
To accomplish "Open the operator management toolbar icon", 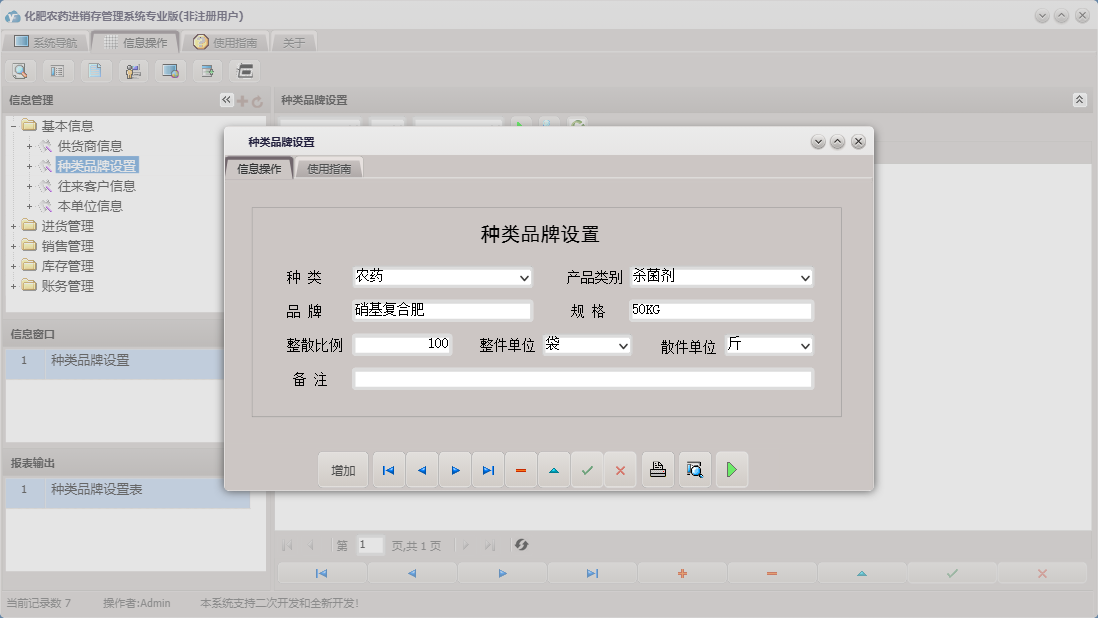I will pyautogui.click(x=132, y=71).
